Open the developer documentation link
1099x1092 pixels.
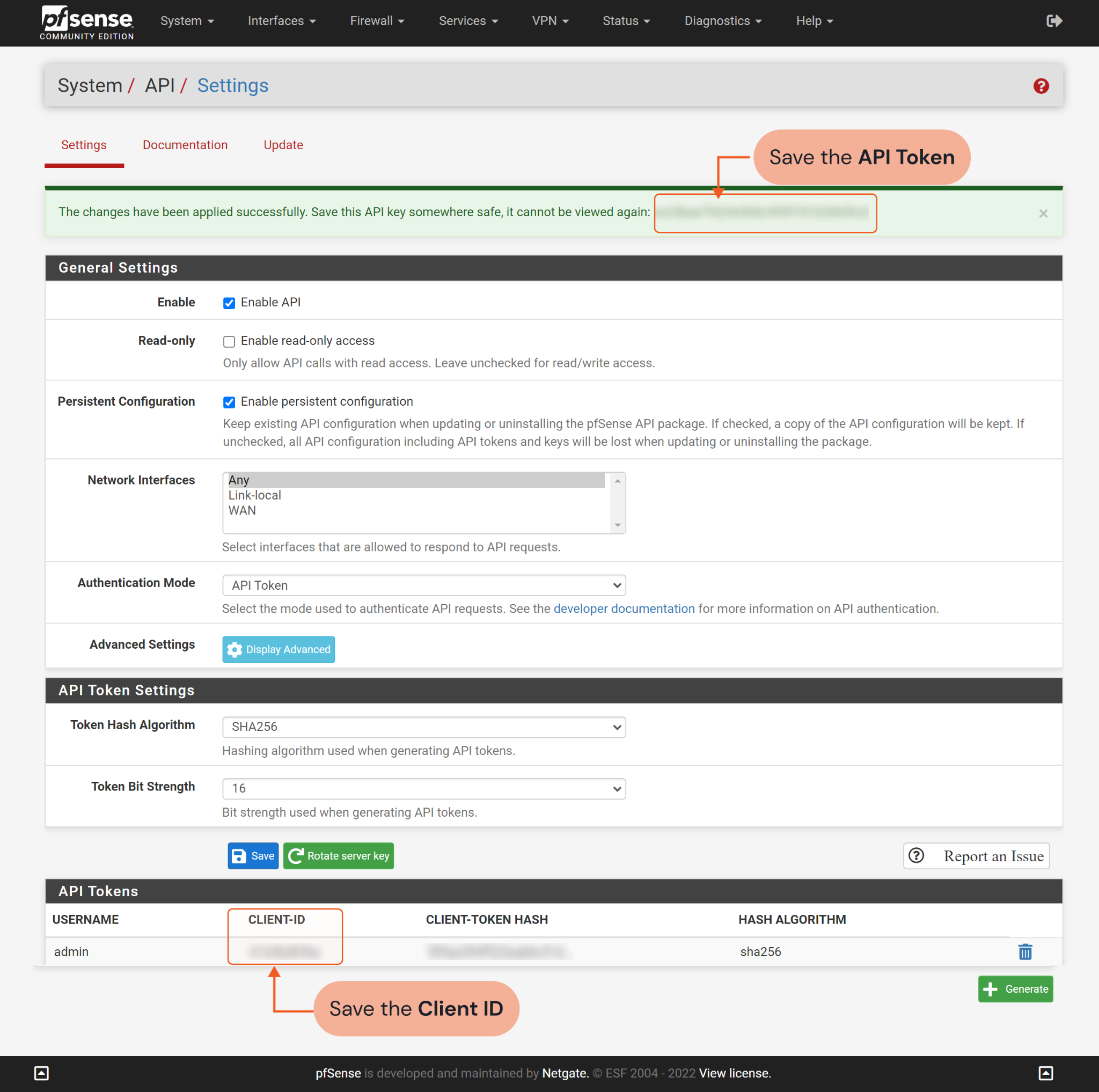624,609
